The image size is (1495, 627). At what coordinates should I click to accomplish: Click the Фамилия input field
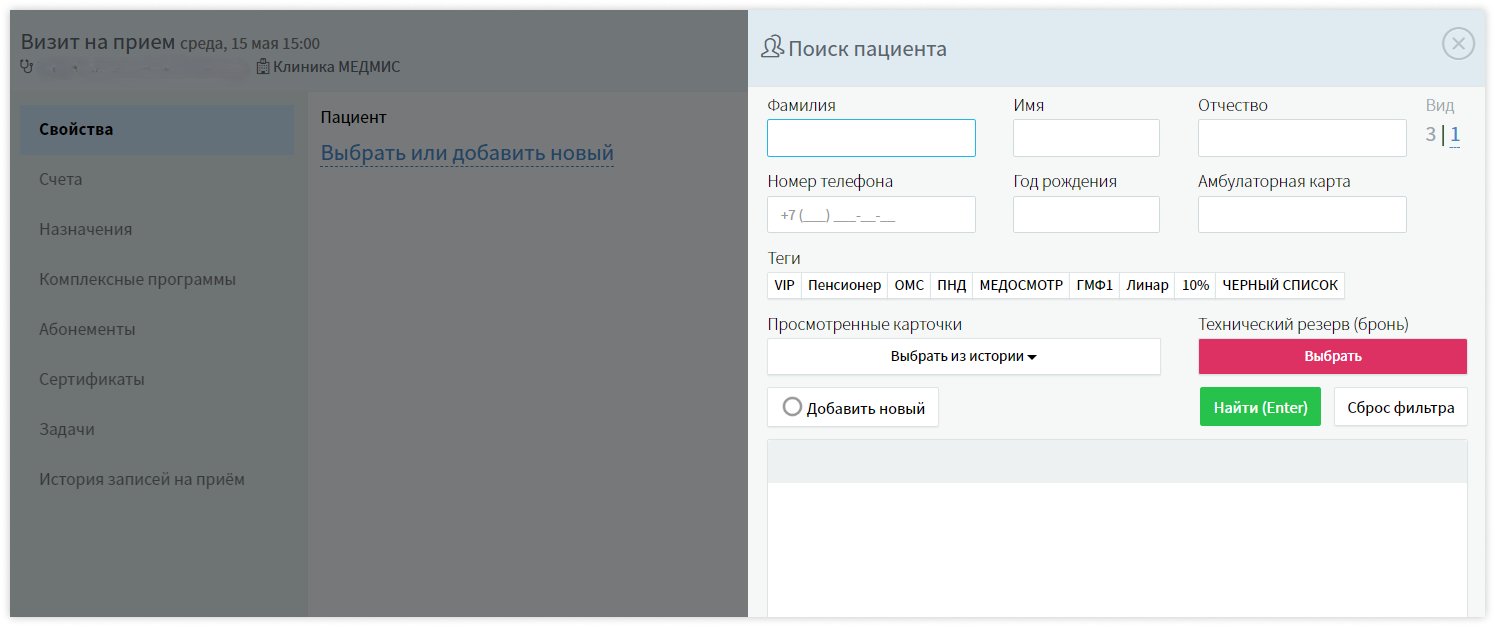(871, 137)
